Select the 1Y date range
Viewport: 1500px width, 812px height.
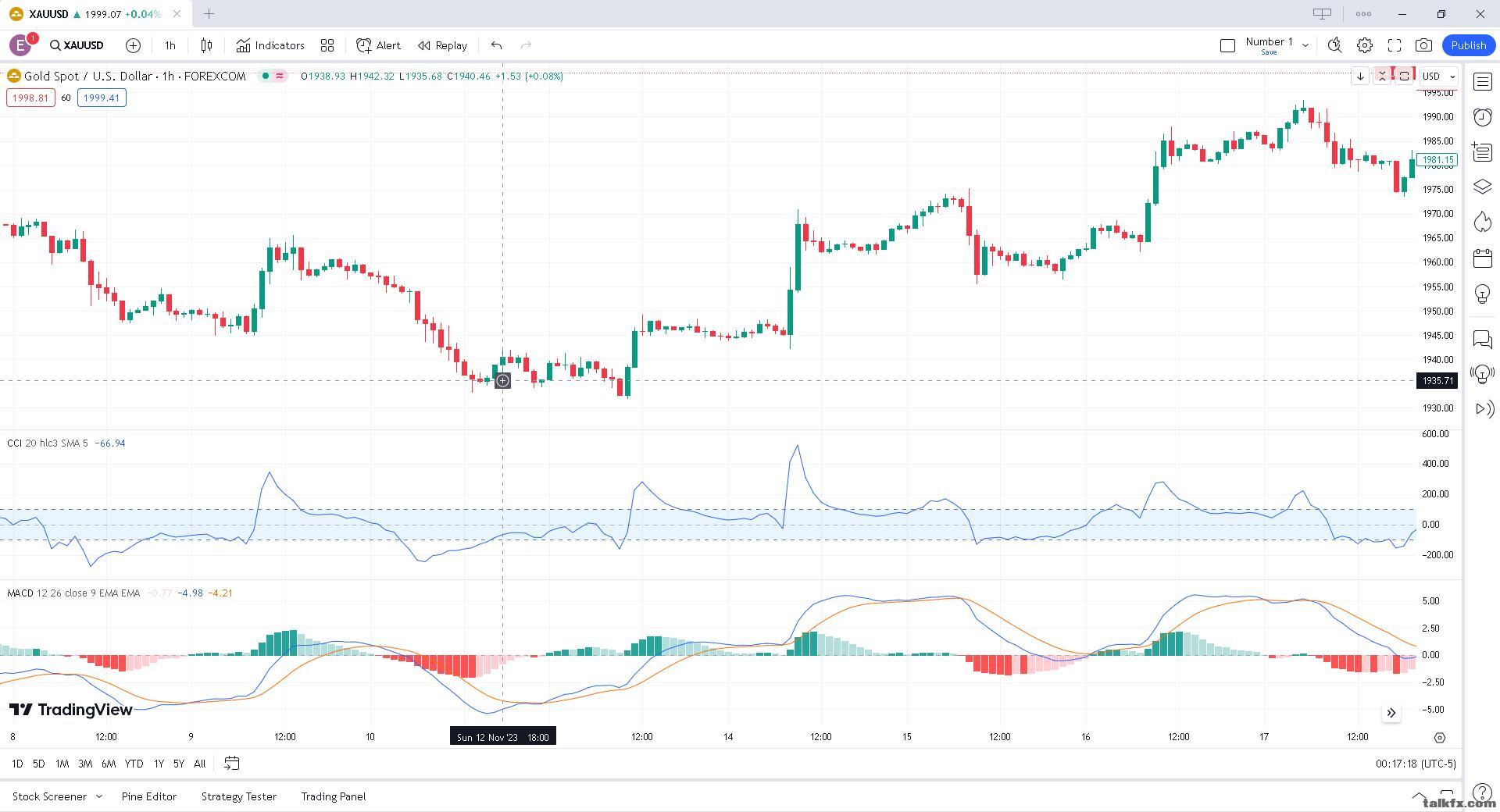(159, 764)
